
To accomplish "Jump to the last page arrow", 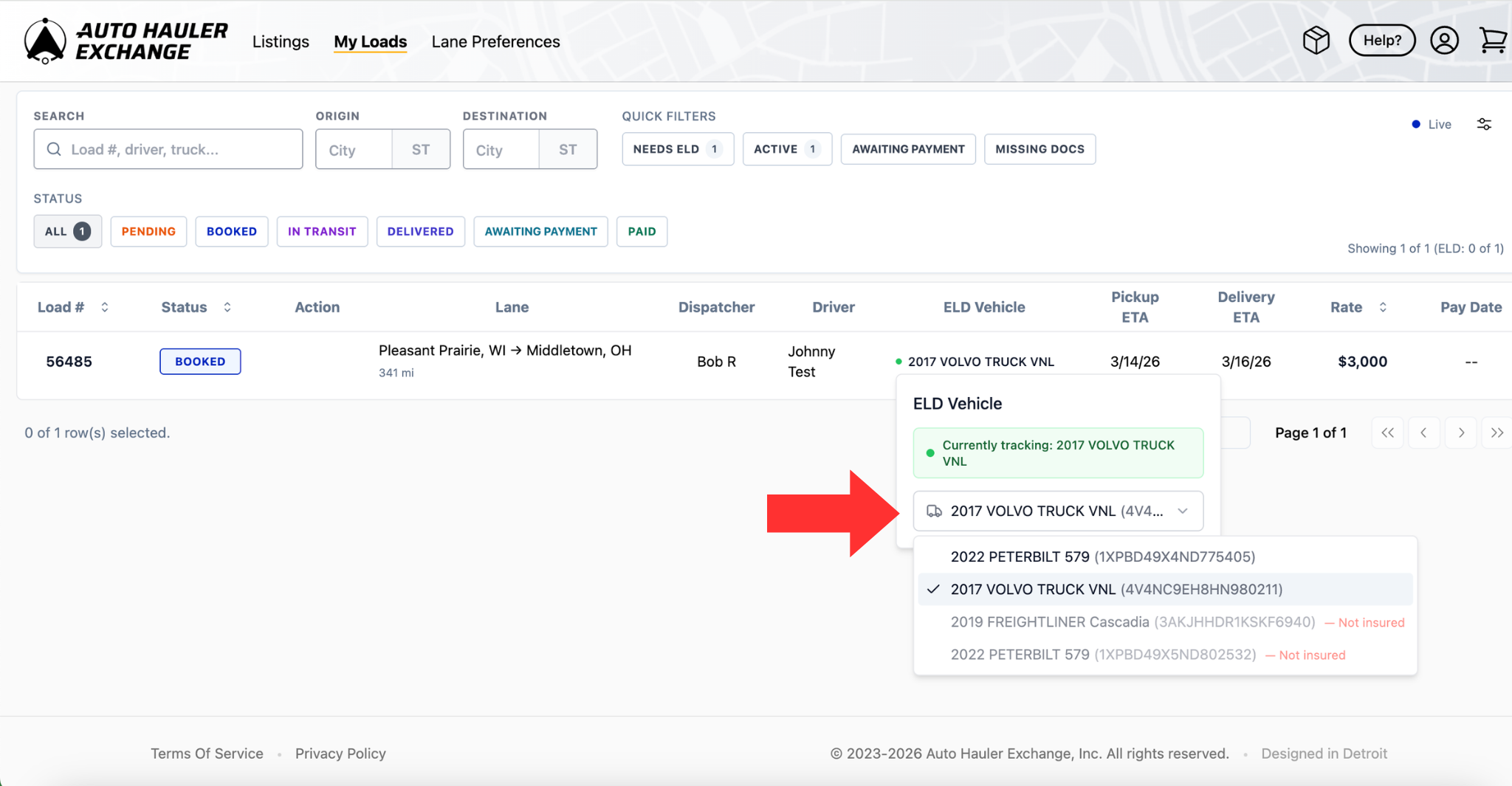I will pos(1496,433).
